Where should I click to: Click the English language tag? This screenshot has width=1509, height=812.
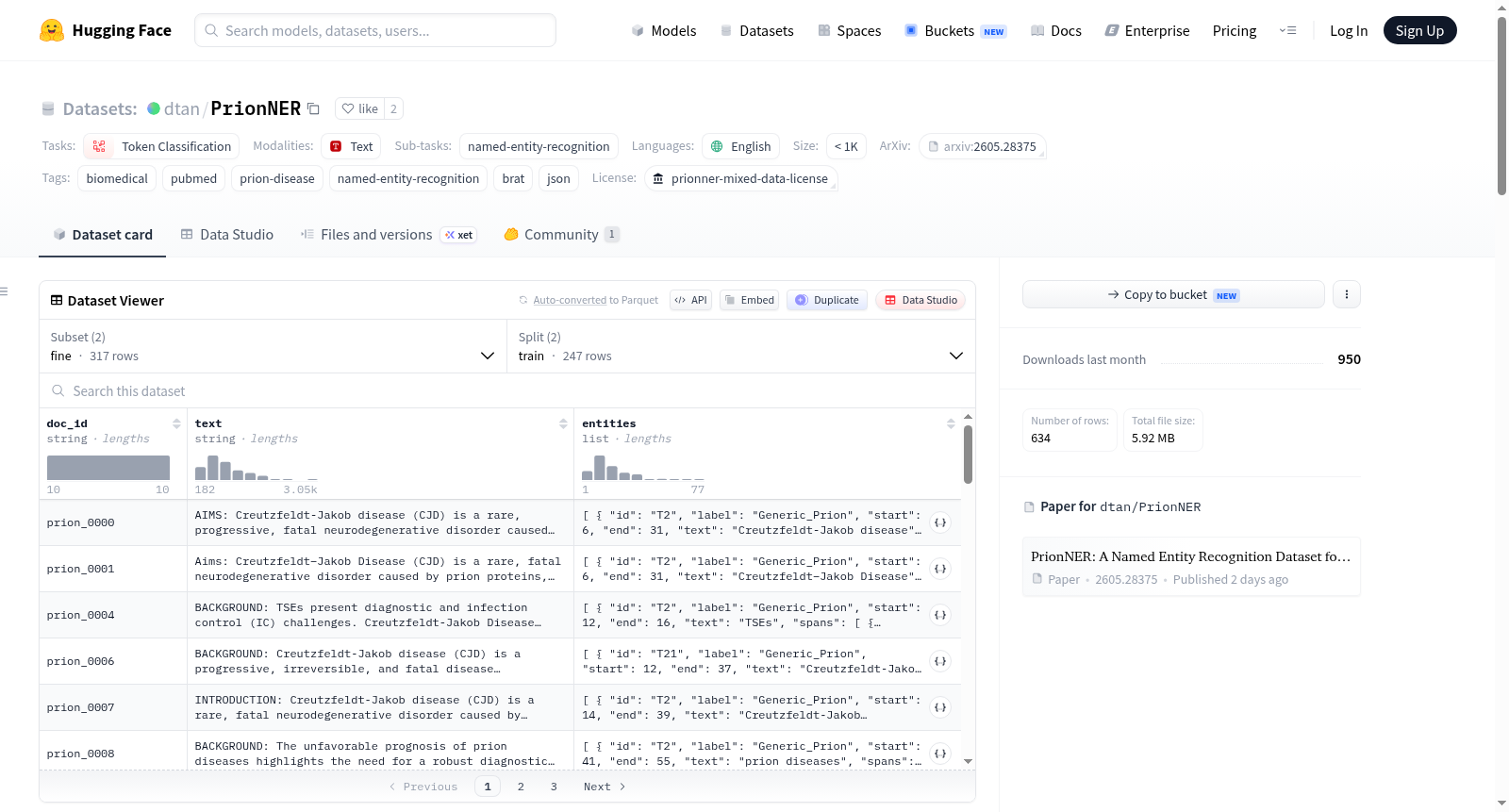coord(740,146)
